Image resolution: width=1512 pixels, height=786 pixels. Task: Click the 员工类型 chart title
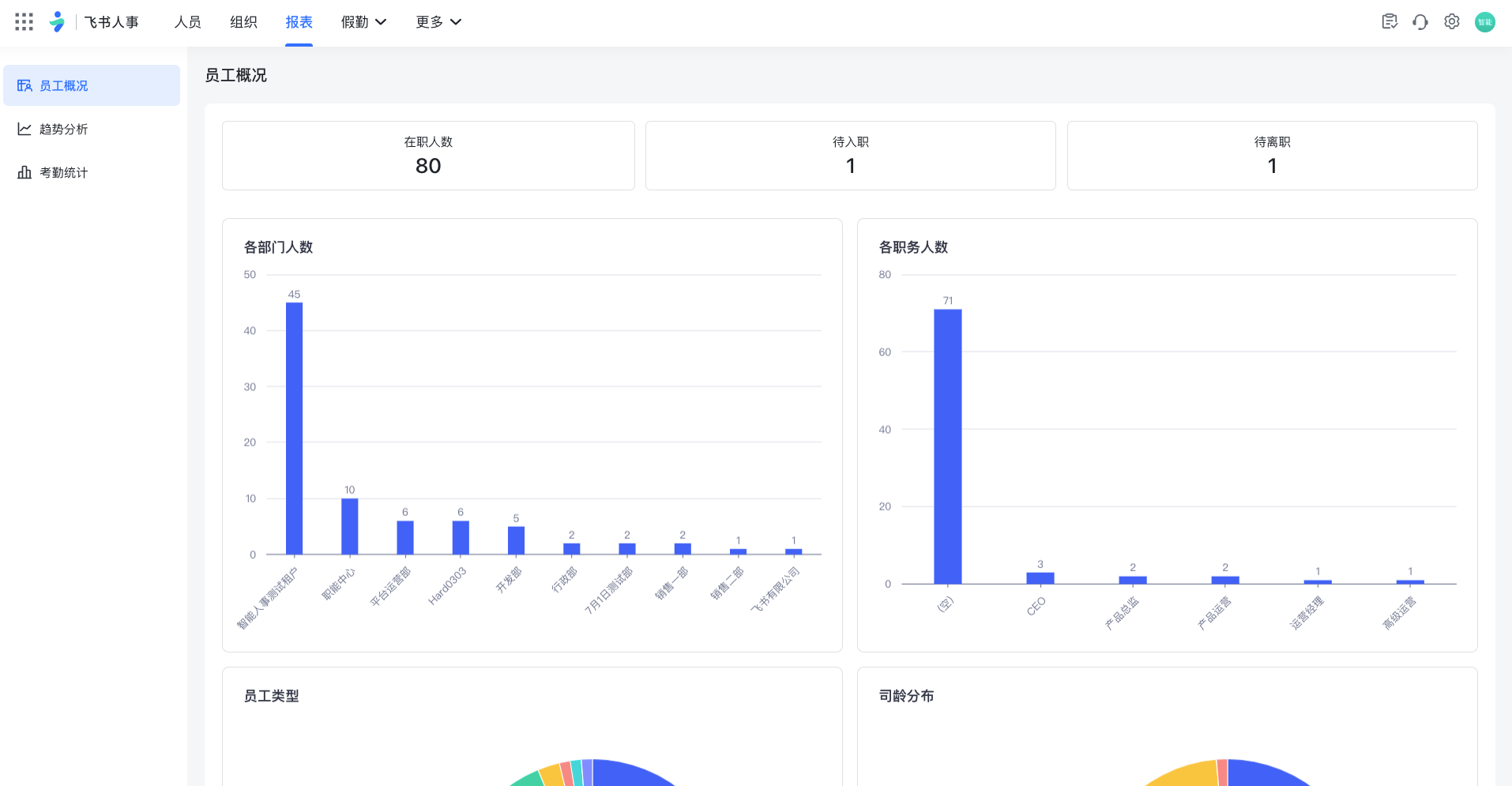tap(271, 696)
